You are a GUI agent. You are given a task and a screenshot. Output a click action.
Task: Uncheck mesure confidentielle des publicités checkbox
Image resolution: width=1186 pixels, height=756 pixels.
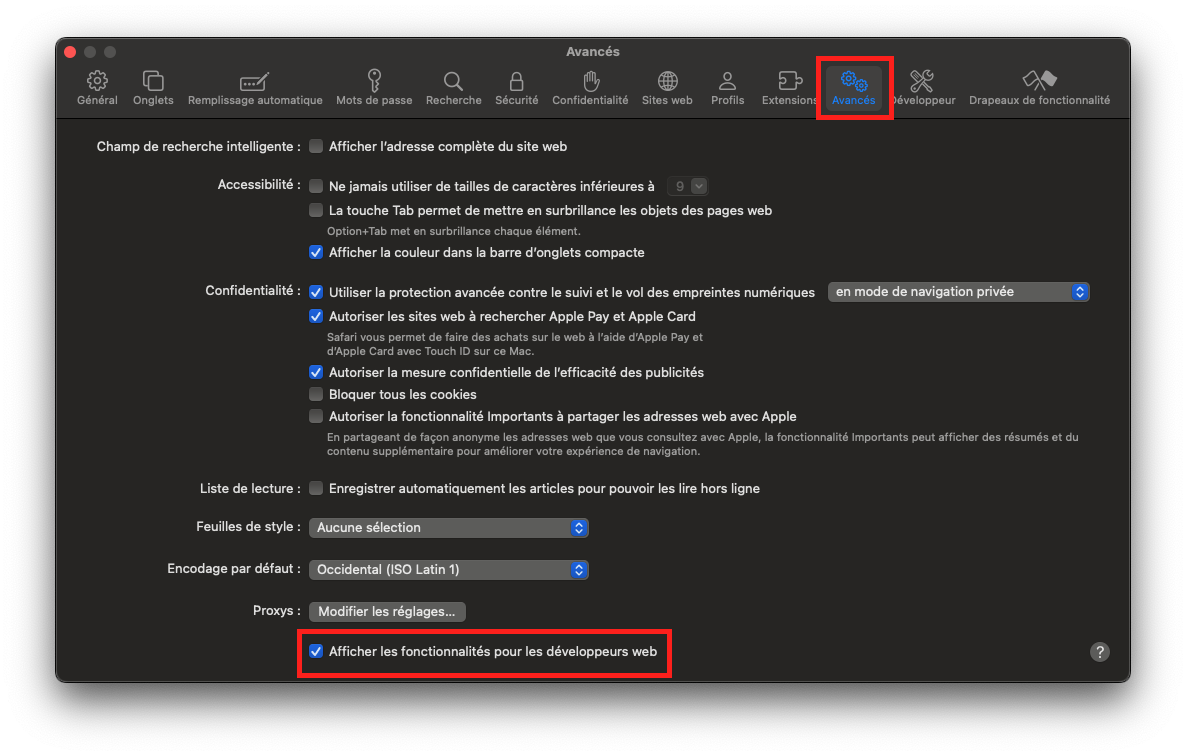pyautogui.click(x=316, y=372)
